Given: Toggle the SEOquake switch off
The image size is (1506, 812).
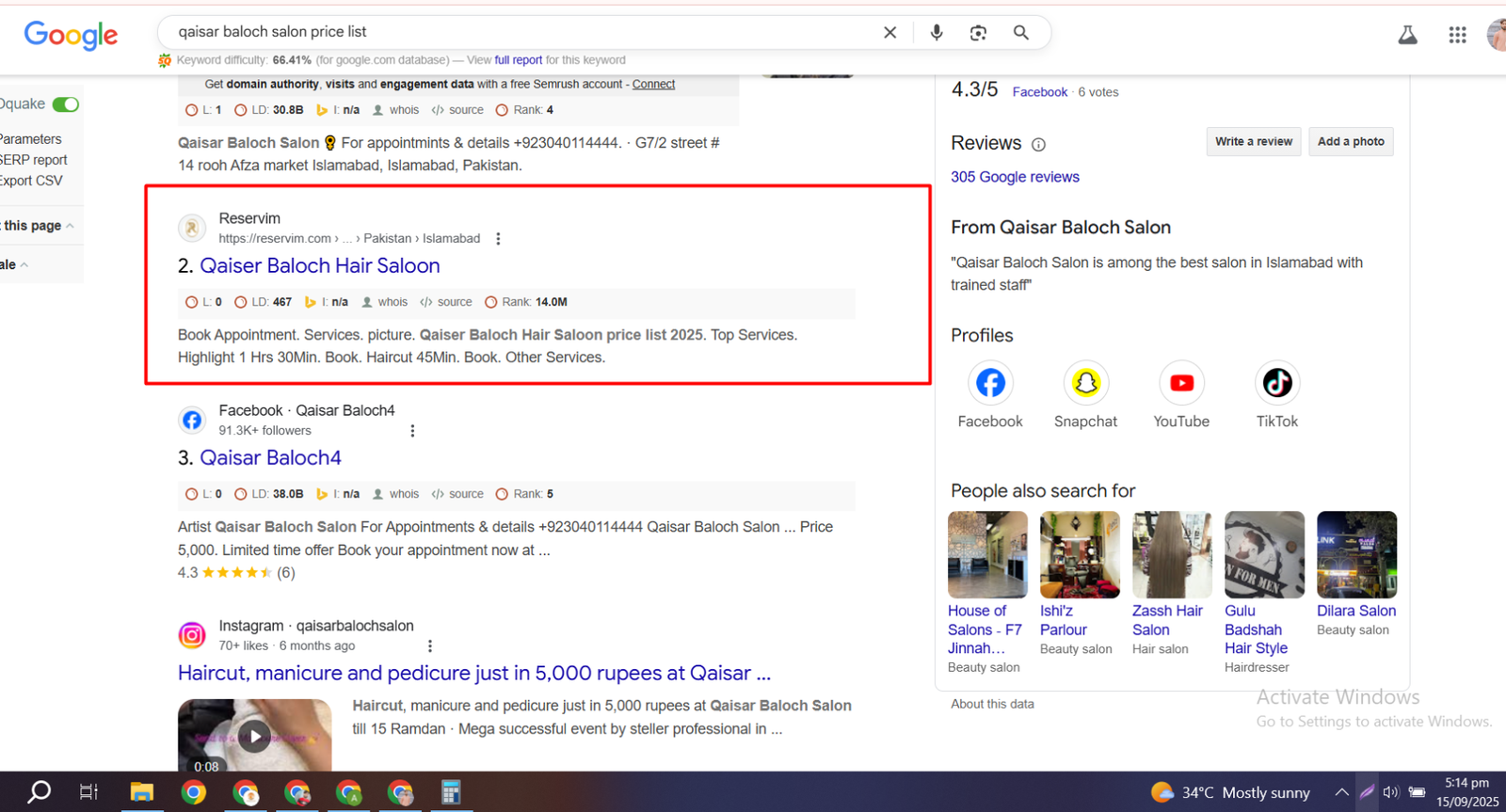Looking at the screenshot, I should pos(65,104).
